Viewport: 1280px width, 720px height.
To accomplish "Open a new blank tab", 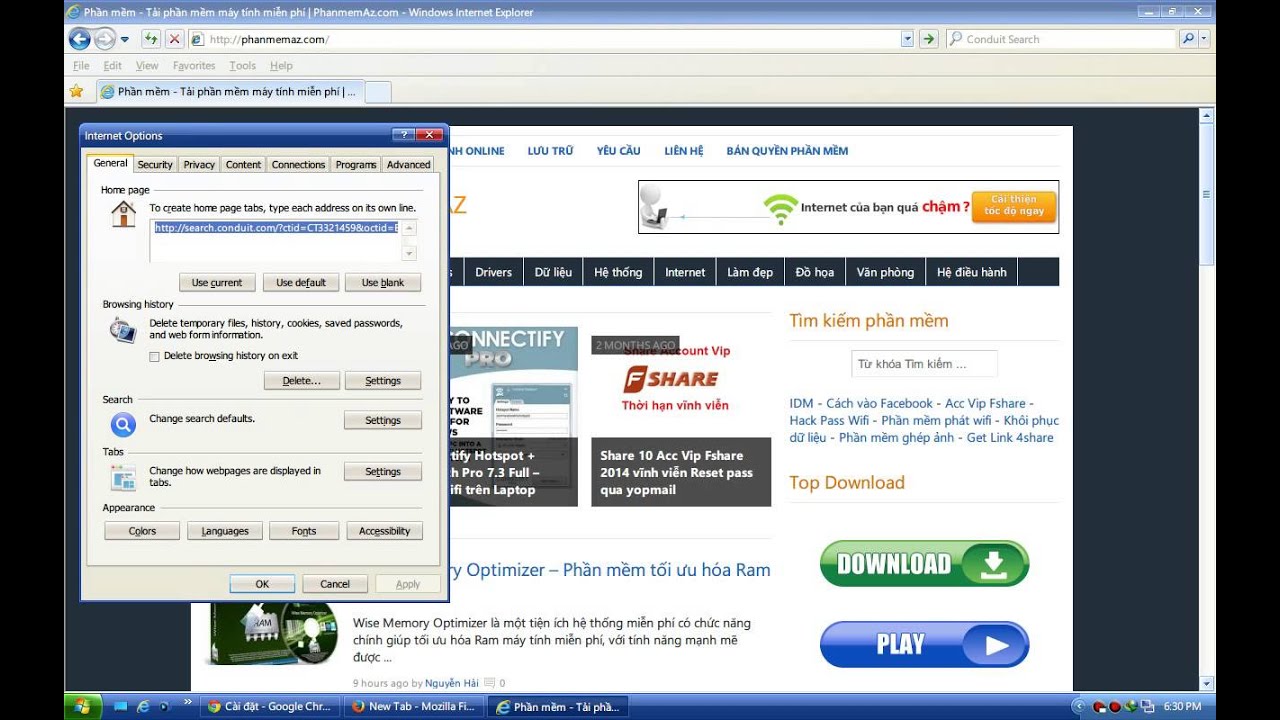I will tap(378, 92).
